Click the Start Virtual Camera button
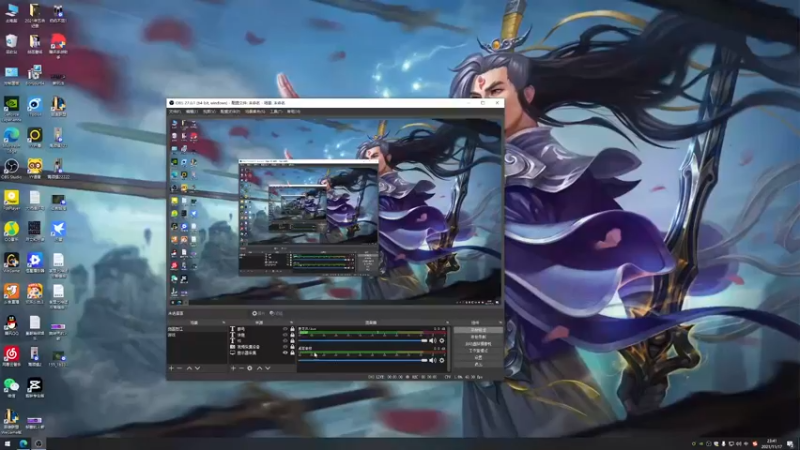 479,344
